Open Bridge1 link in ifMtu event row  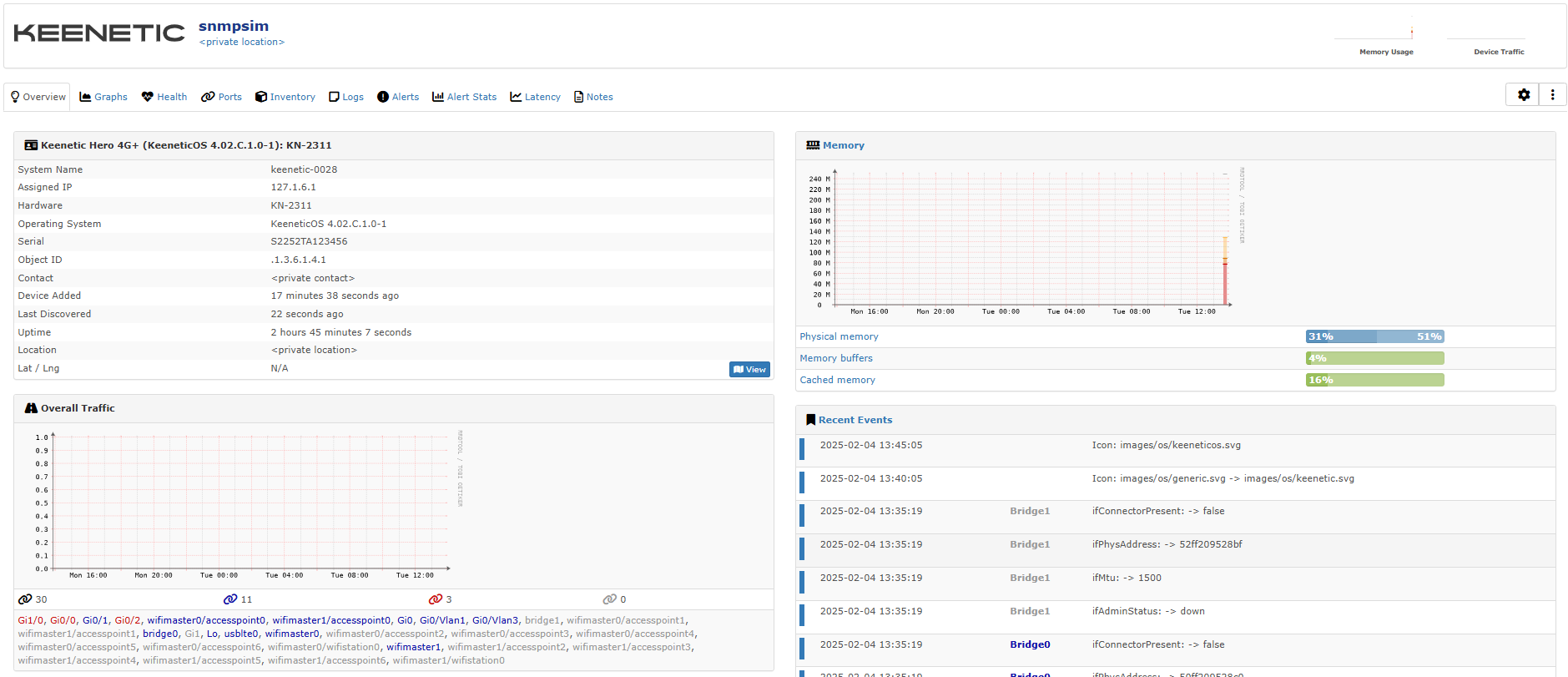click(1030, 578)
